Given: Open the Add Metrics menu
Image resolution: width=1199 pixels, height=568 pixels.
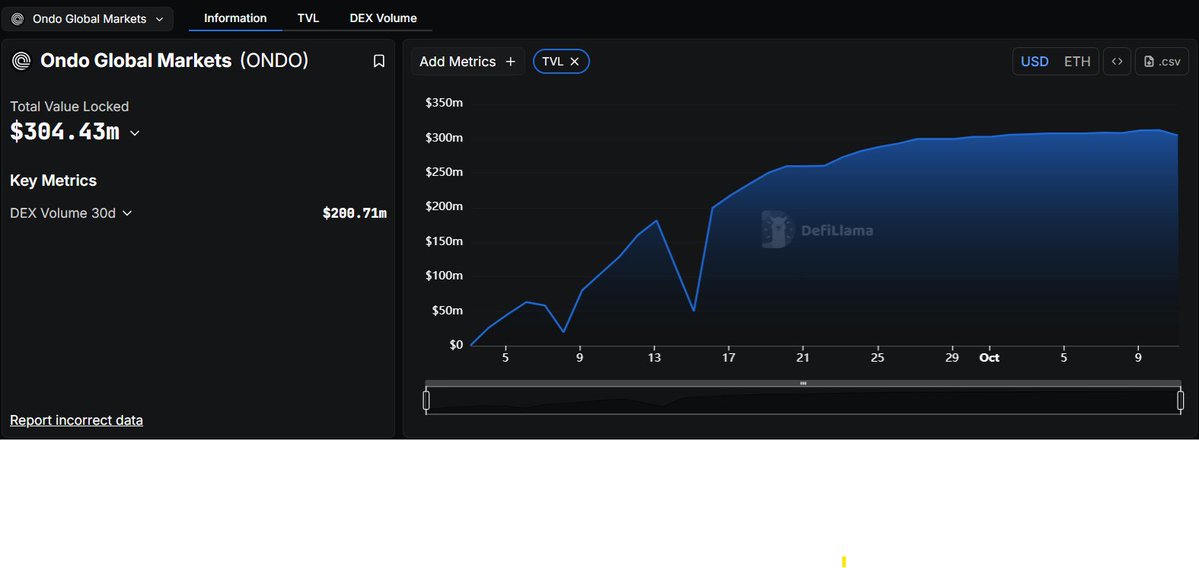Looking at the screenshot, I should click(468, 61).
